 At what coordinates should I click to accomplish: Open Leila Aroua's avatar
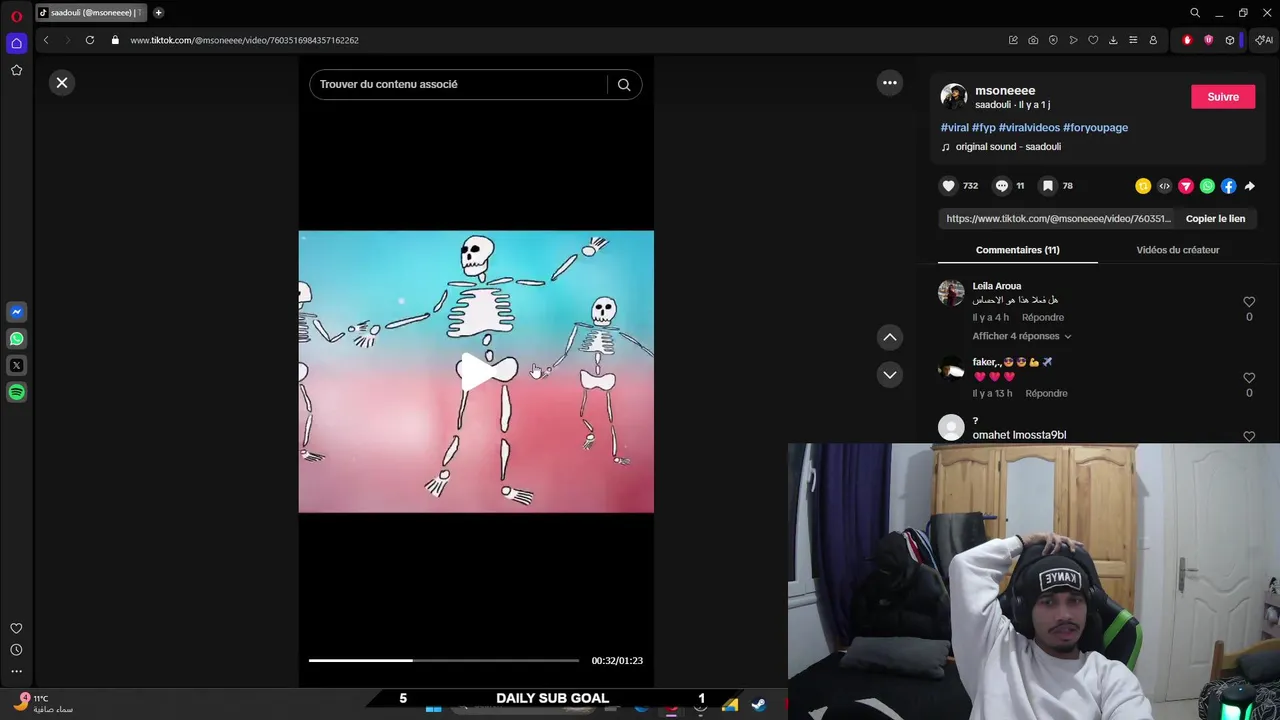click(x=951, y=292)
